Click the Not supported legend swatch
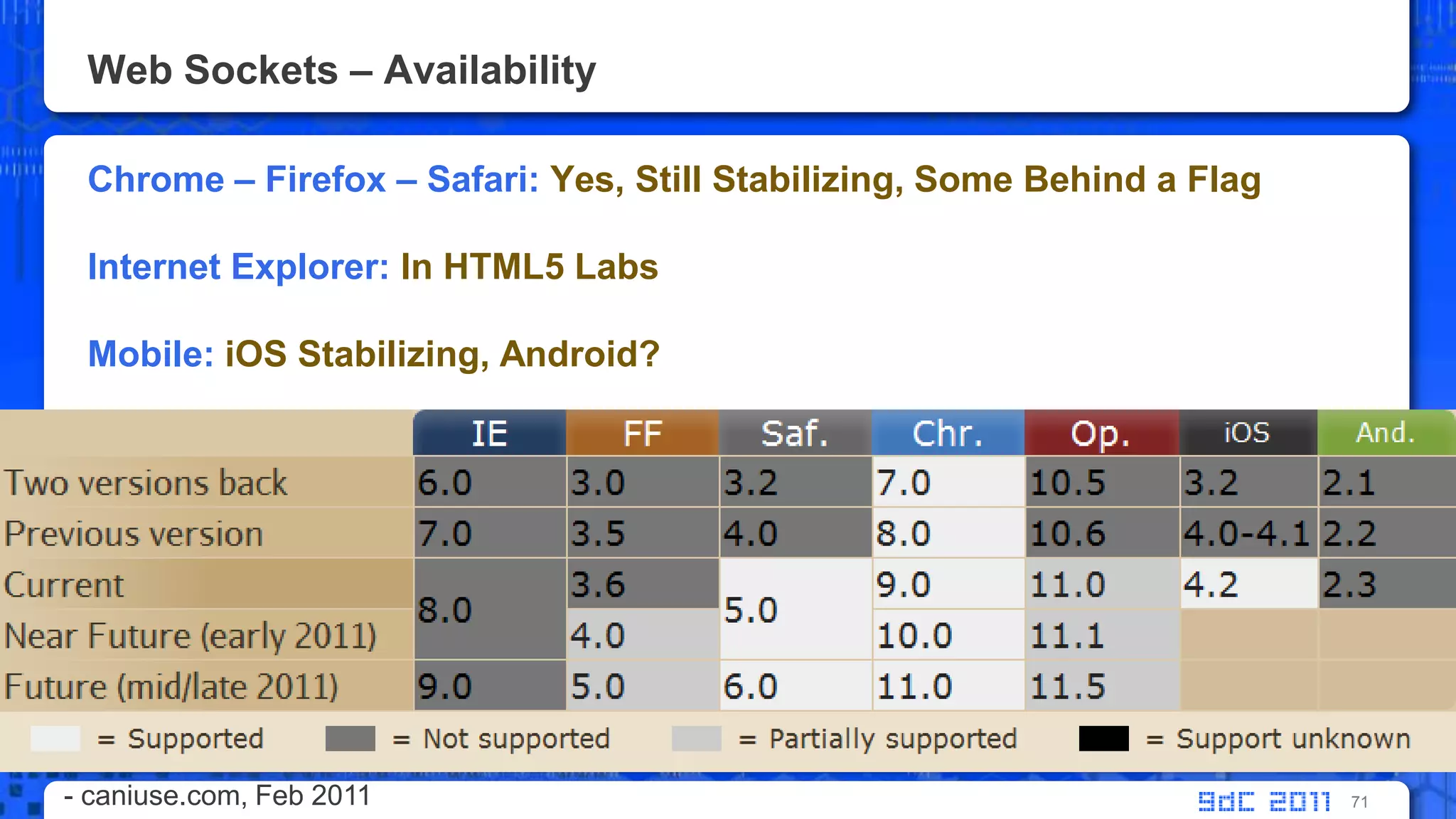 pyautogui.click(x=350, y=739)
